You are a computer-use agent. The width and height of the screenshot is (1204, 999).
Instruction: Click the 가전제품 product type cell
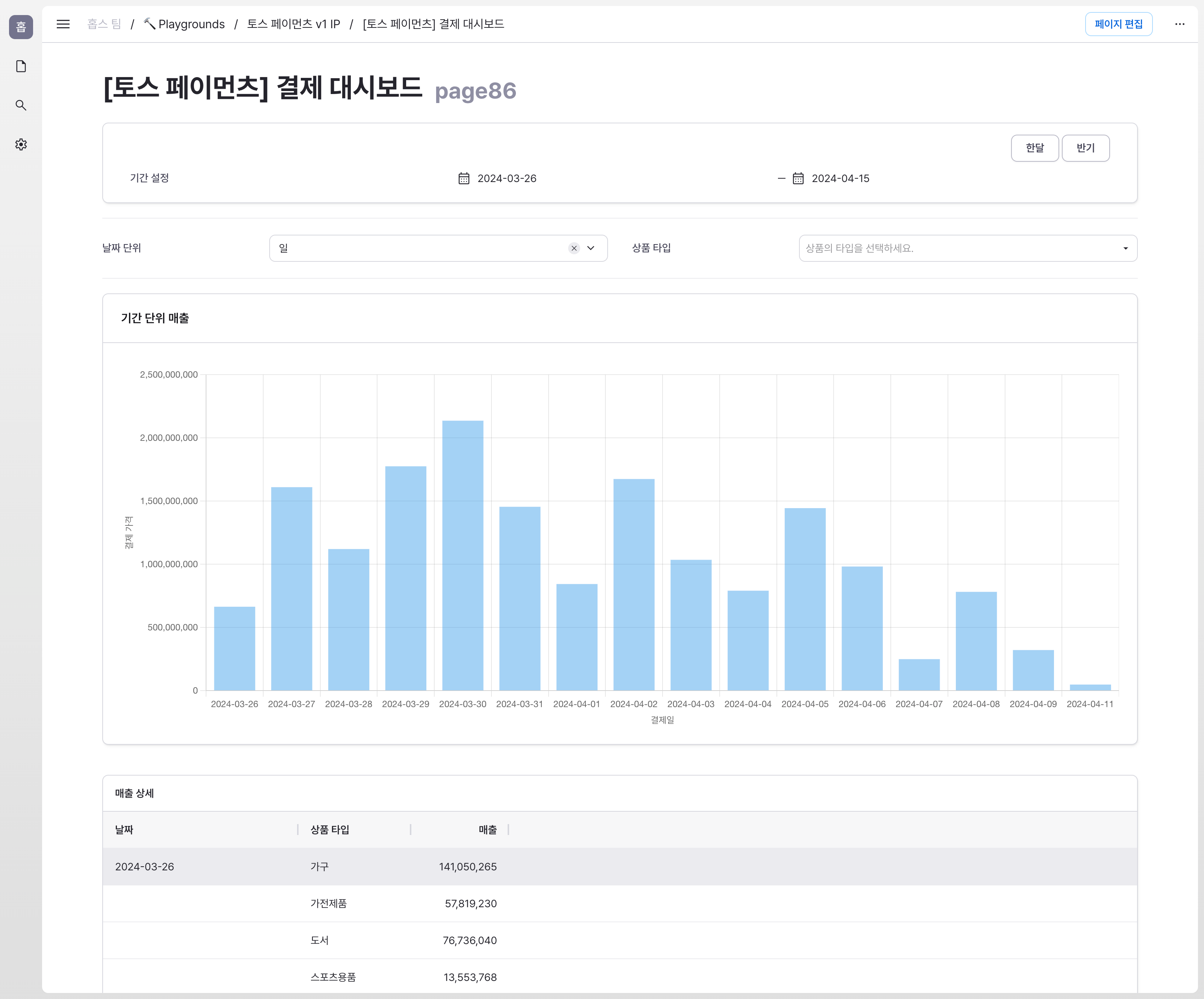coord(329,903)
